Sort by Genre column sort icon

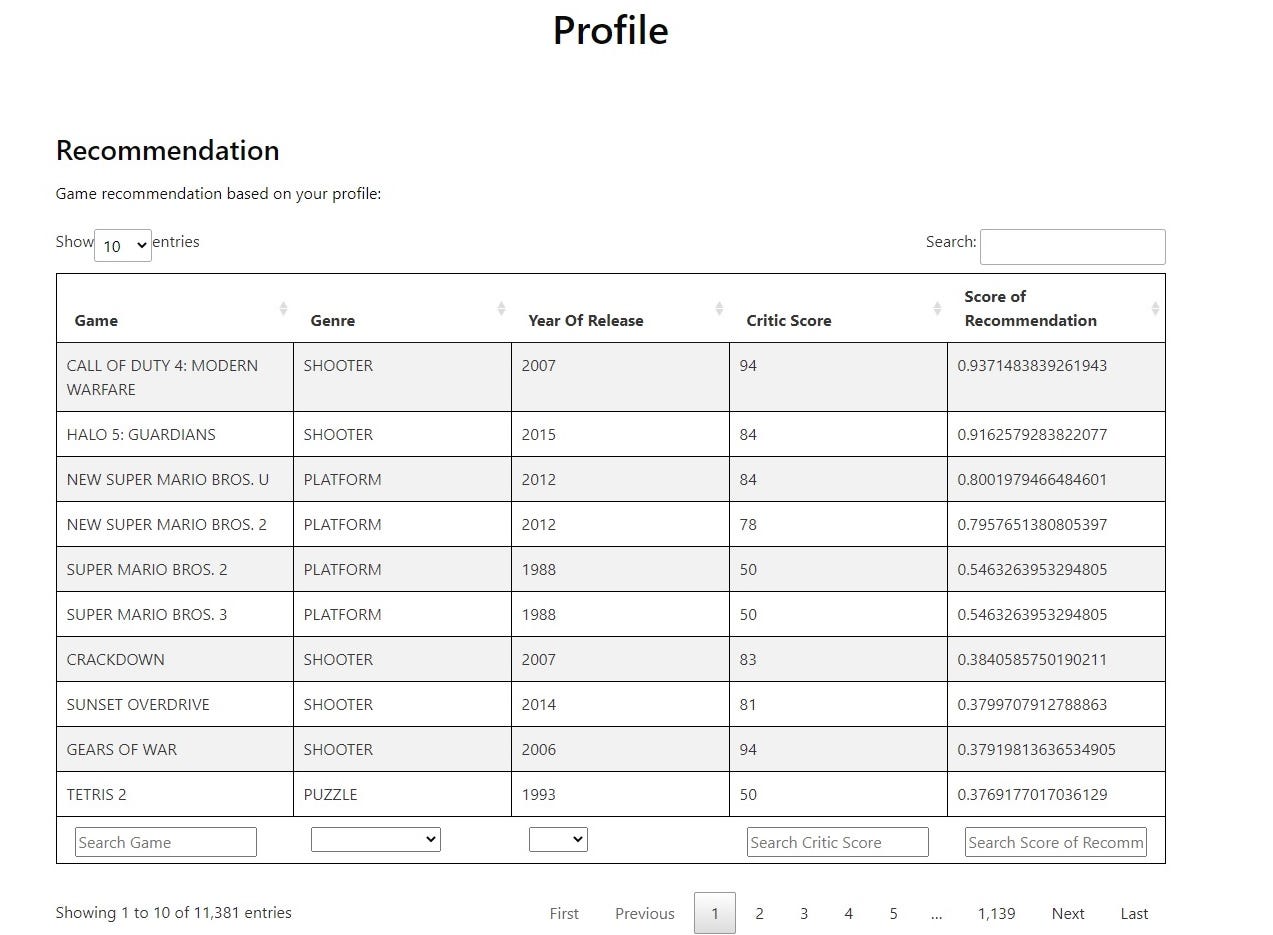[501, 308]
